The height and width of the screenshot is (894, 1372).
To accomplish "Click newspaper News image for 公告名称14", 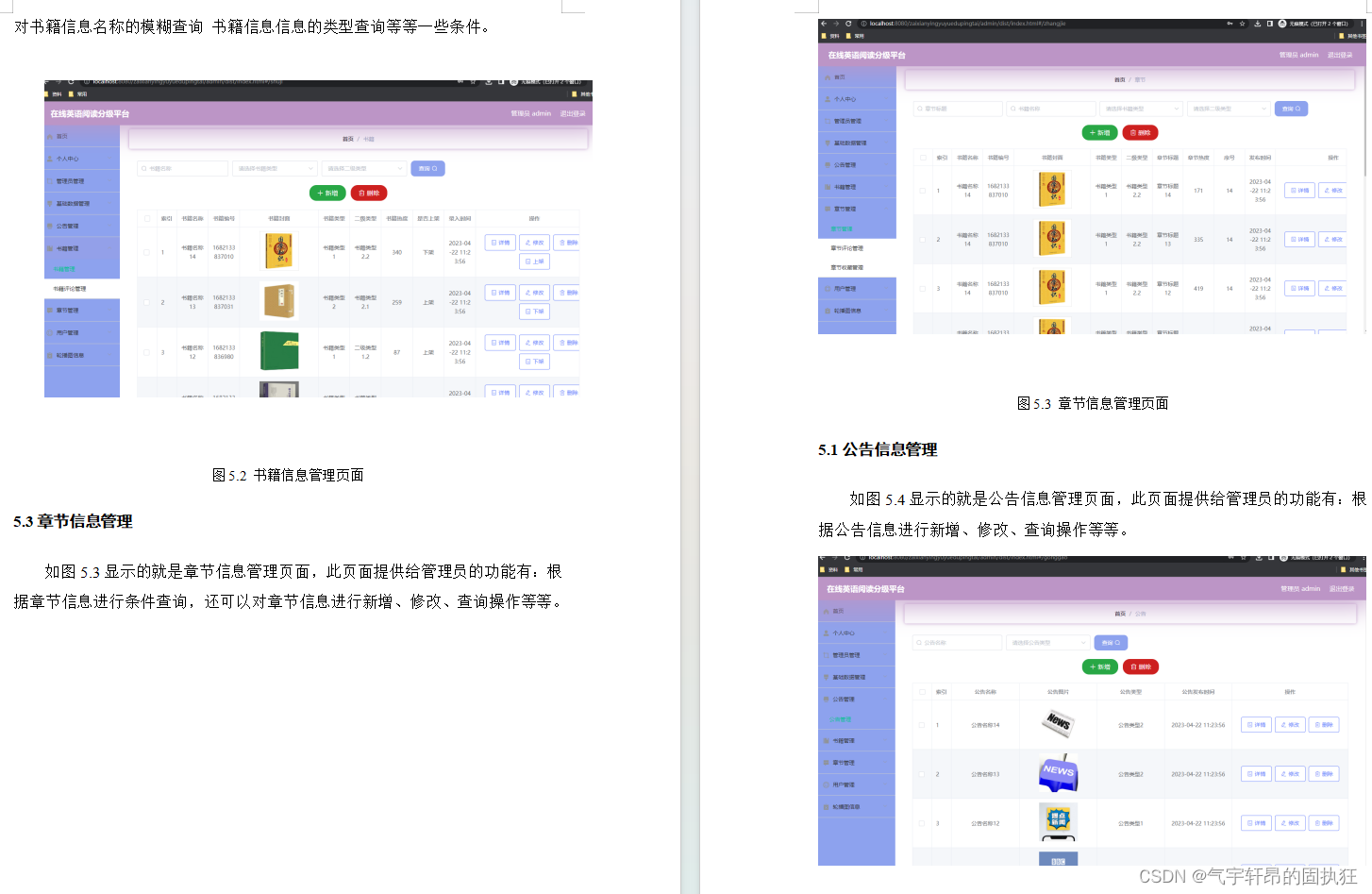I will (x=1058, y=723).
